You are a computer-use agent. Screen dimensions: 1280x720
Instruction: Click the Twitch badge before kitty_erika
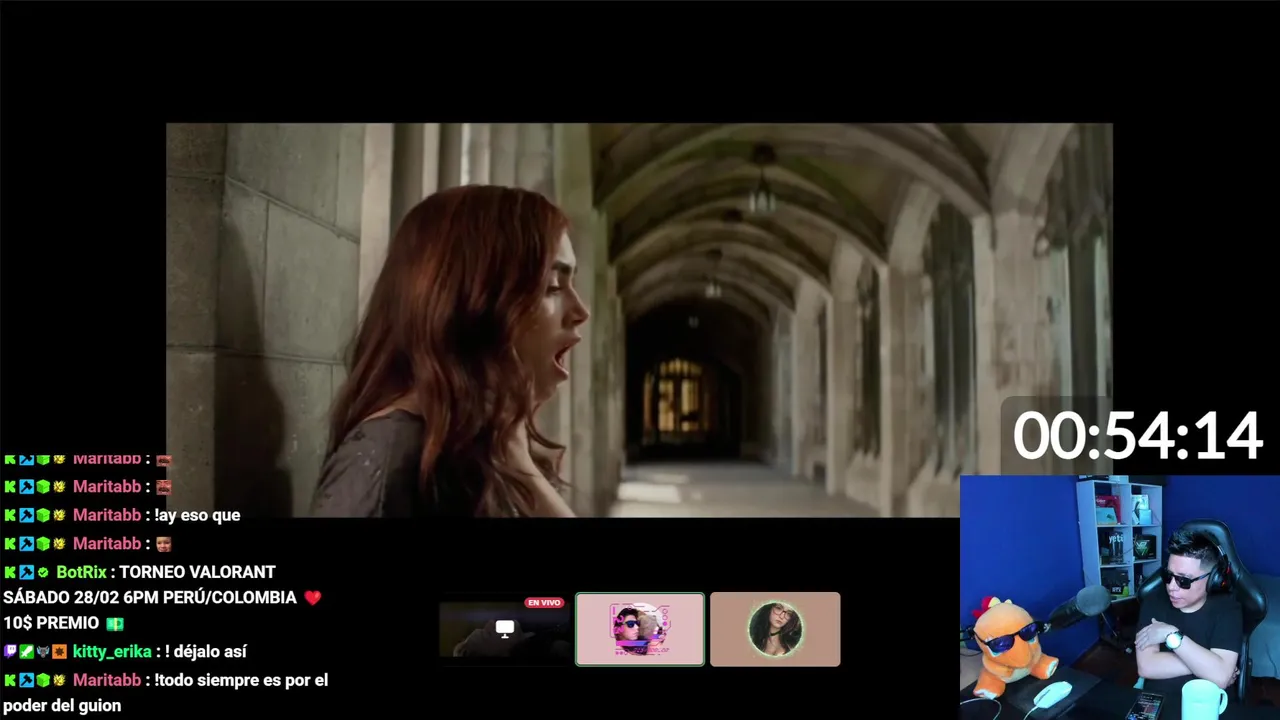point(10,652)
